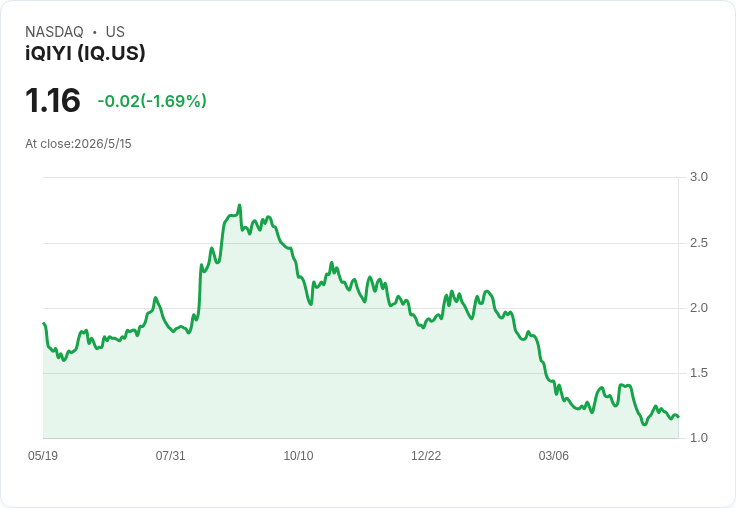Click the 2.0 y-axis price label

[x=698, y=308]
